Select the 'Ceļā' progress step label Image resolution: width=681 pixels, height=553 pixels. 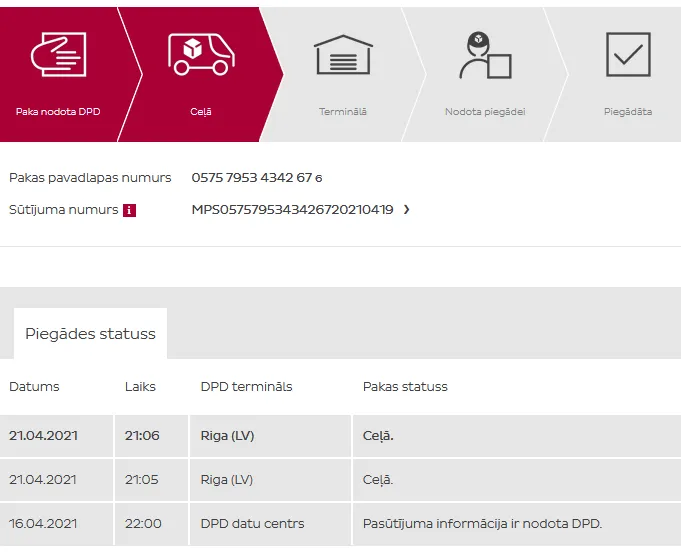201,112
